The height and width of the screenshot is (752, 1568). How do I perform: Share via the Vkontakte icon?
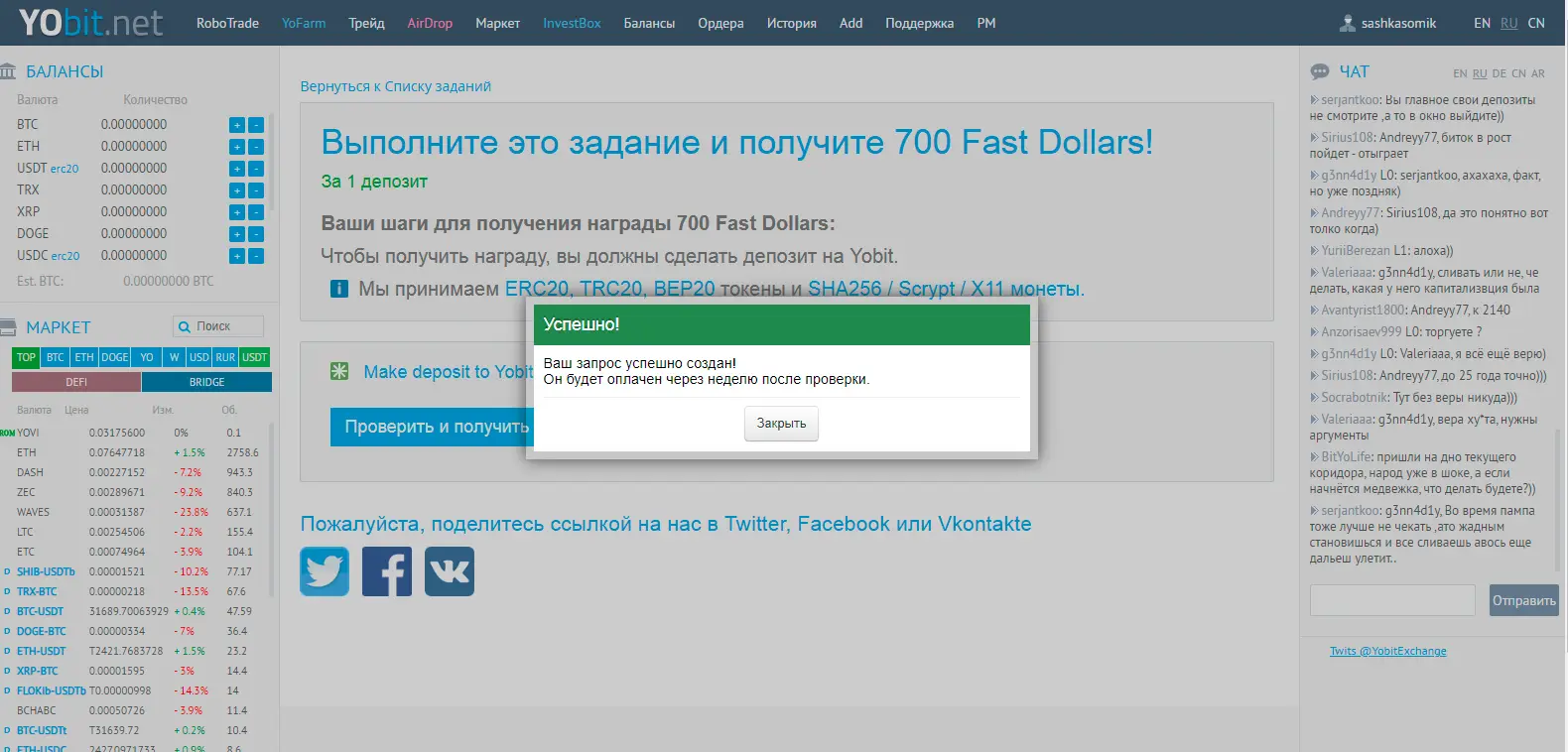click(x=450, y=571)
